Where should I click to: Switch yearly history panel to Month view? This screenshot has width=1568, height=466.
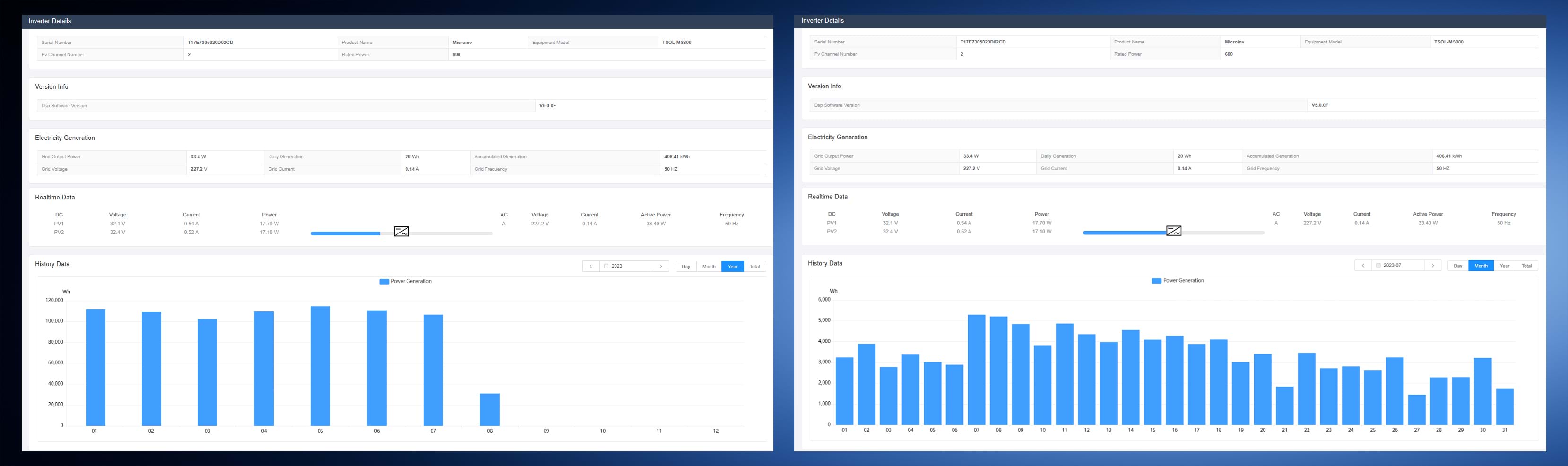coord(709,267)
